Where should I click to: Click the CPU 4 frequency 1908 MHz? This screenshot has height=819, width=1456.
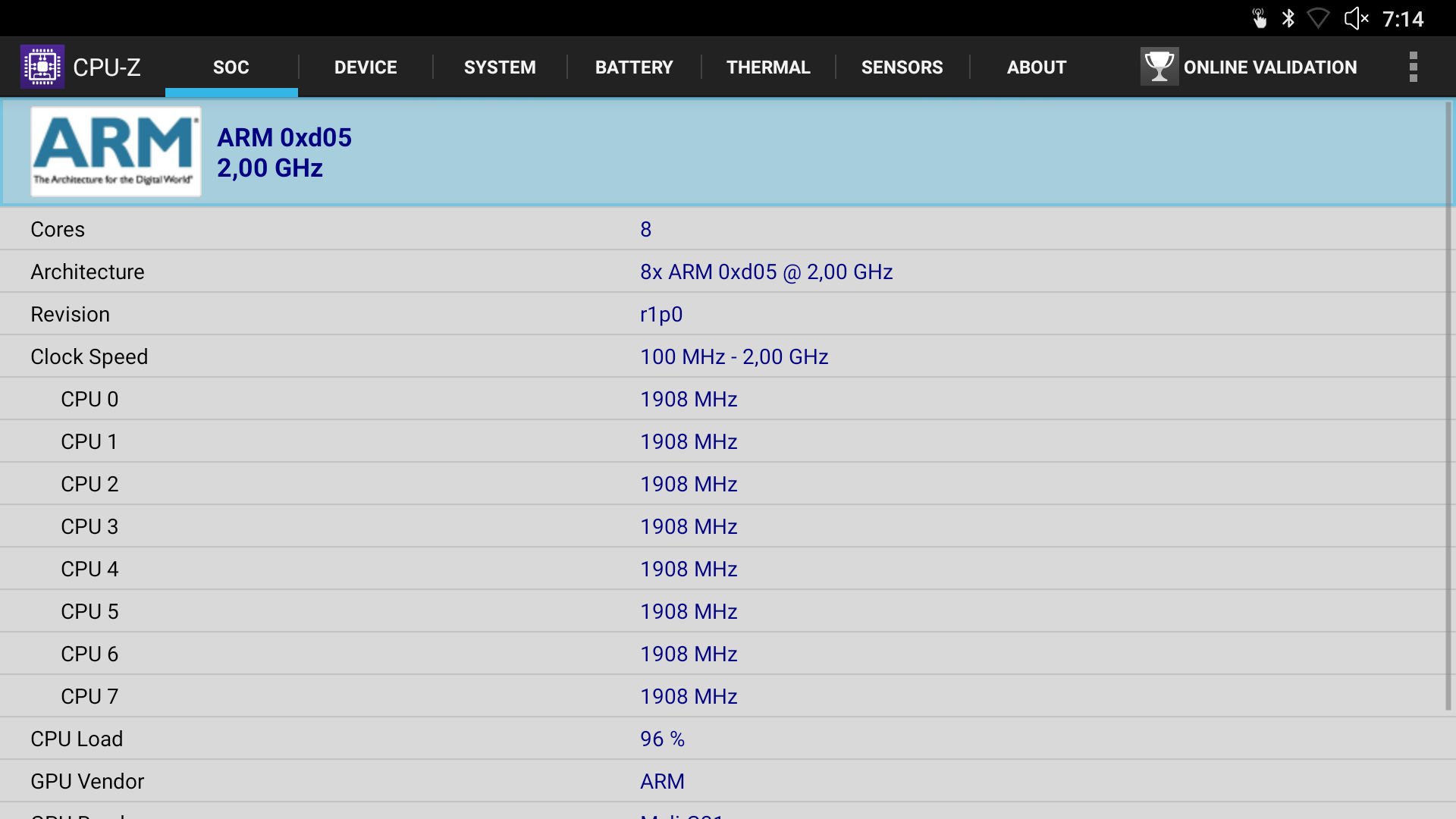[x=689, y=569]
